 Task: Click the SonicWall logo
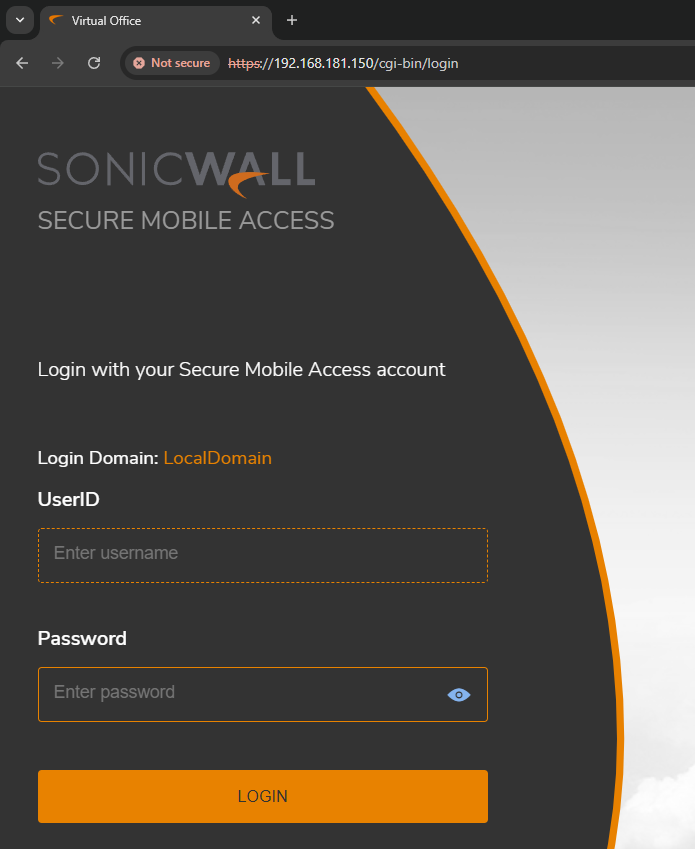[x=176, y=170]
